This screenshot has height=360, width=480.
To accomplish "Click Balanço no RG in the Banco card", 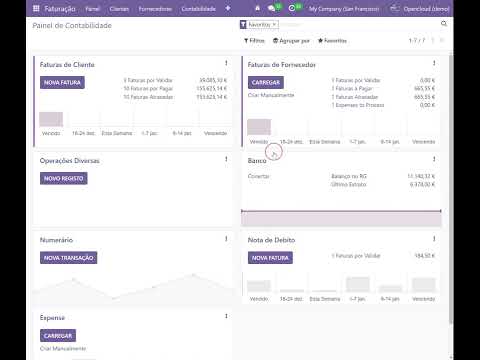I will pyautogui.click(x=349, y=176).
